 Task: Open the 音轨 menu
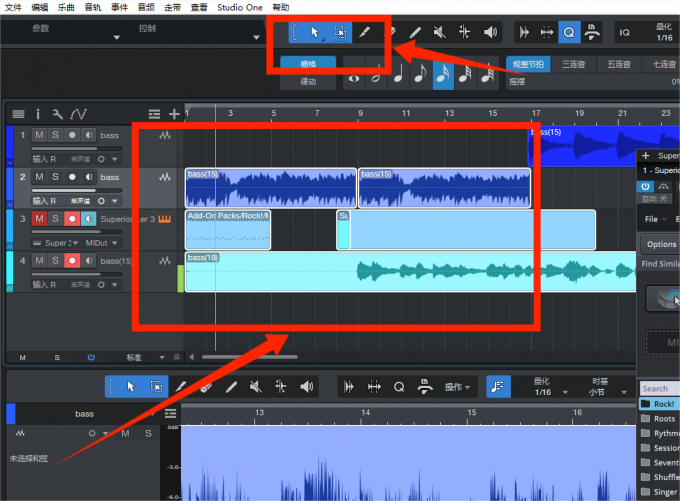pos(93,6)
